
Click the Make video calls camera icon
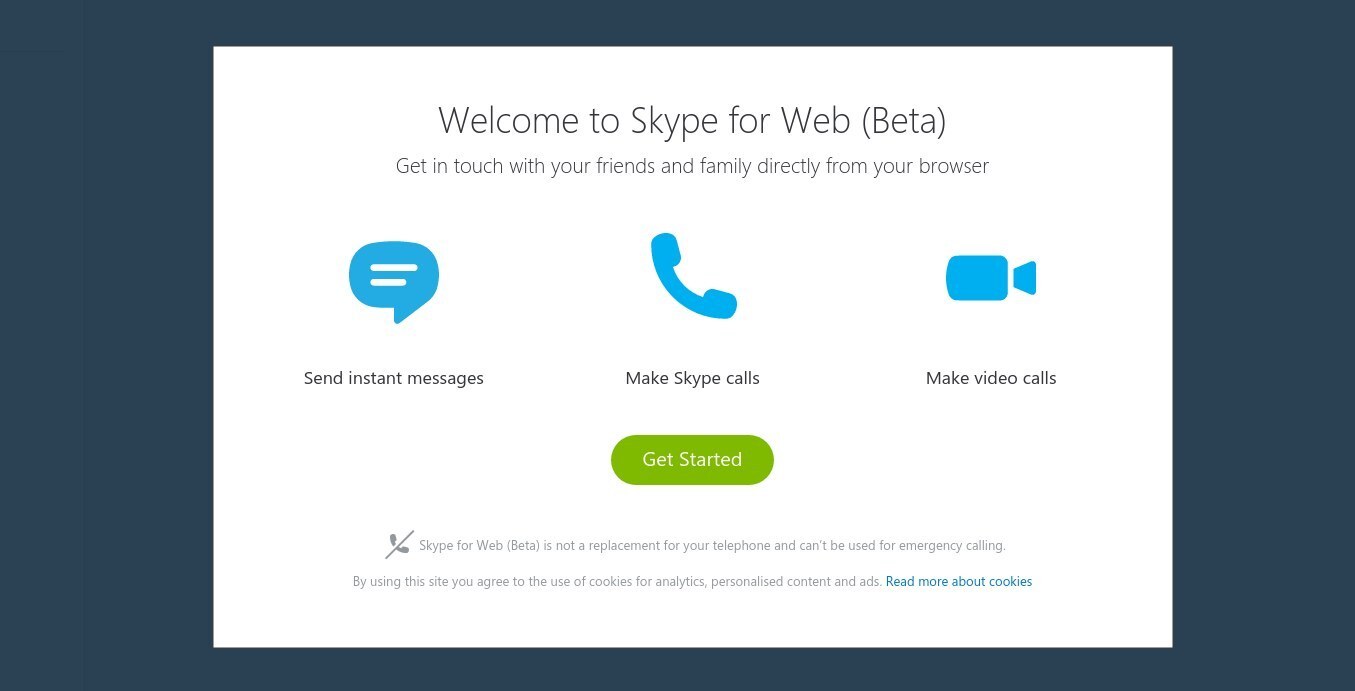click(989, 277)
